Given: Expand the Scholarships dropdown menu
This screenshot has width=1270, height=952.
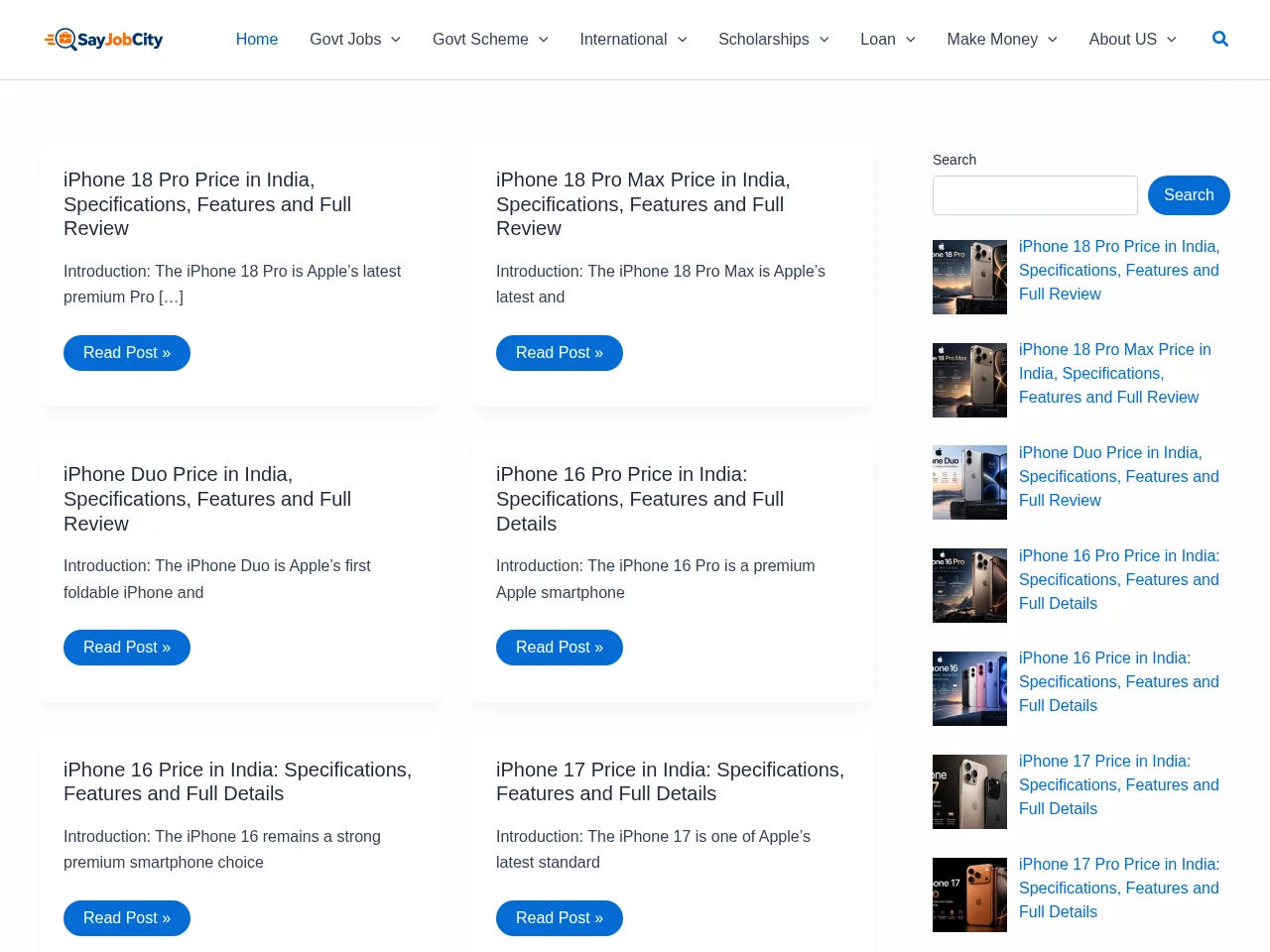Looking at the screenshot, I should coord(774,39).
